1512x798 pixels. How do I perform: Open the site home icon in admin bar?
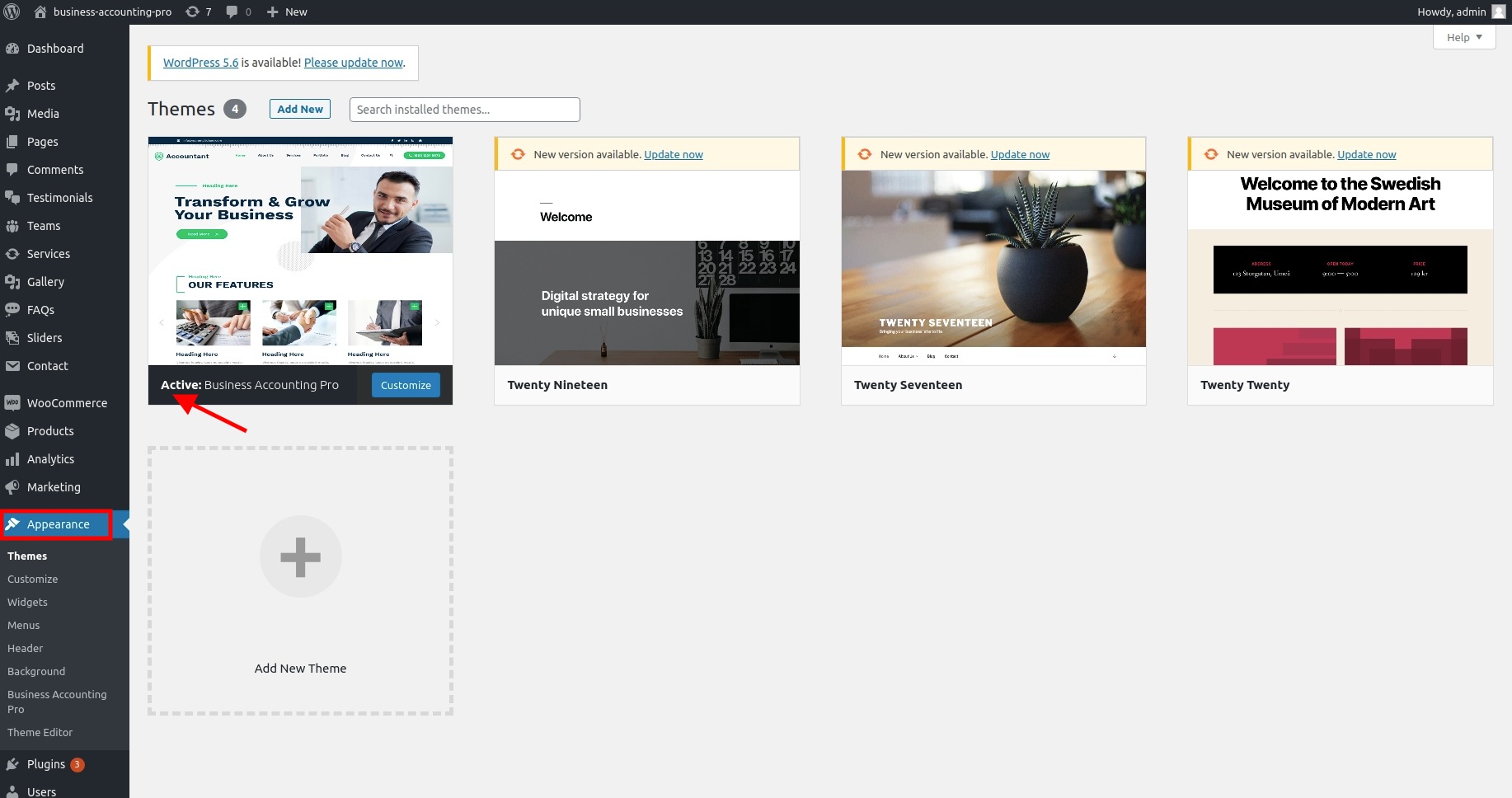coord(40,12)
